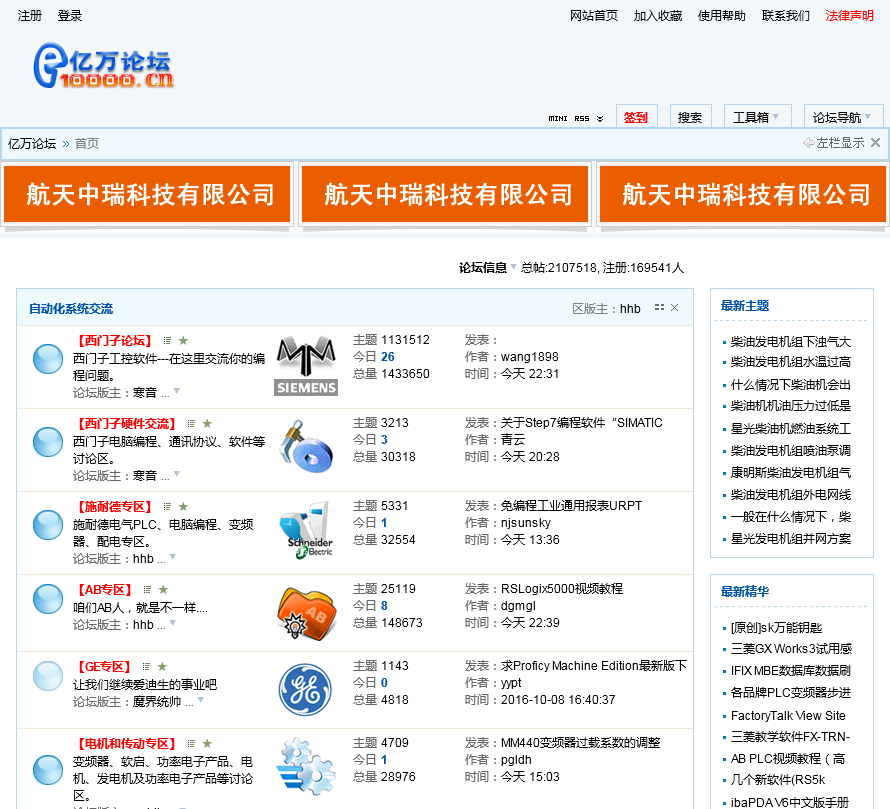Image resolution: width=890 pixels, height=809 pixels.
Task: Open the 【西门子论坛】 forum link
Action: (114, 341)
